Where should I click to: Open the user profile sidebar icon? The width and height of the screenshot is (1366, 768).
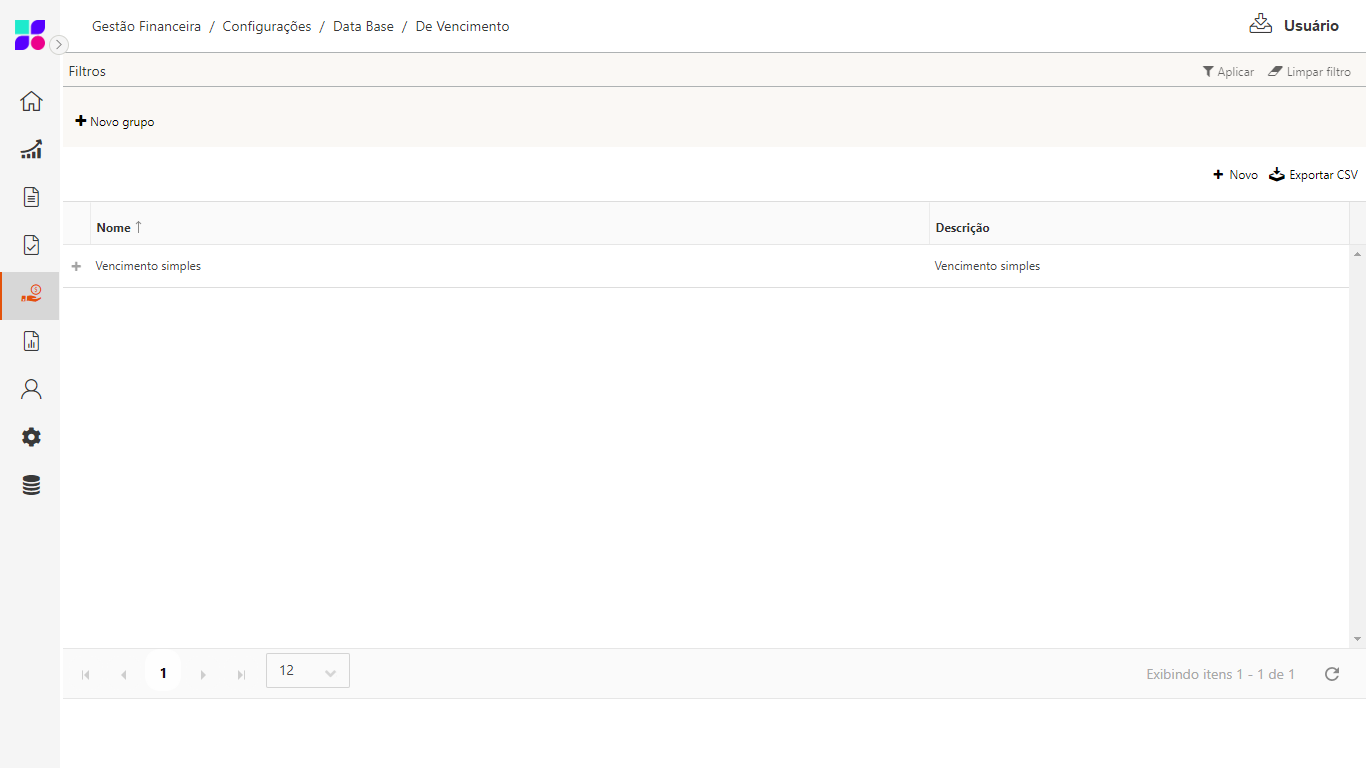[31, 389]
